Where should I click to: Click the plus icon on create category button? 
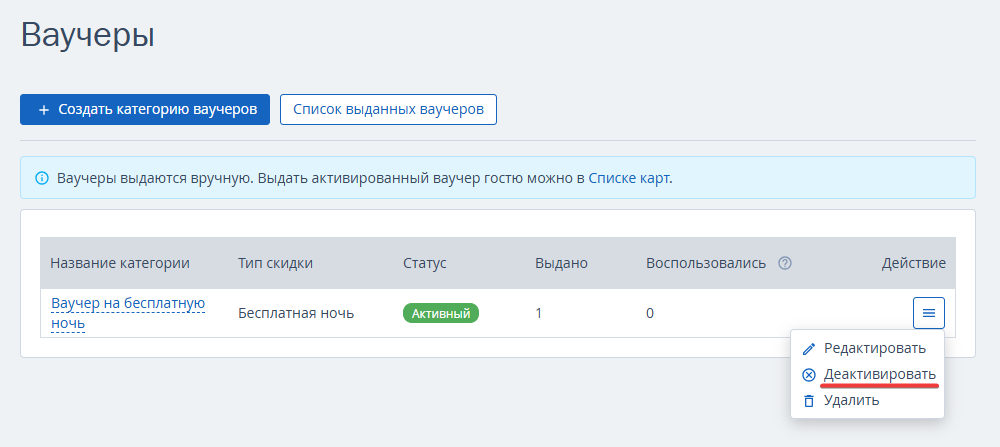(43, 110)
